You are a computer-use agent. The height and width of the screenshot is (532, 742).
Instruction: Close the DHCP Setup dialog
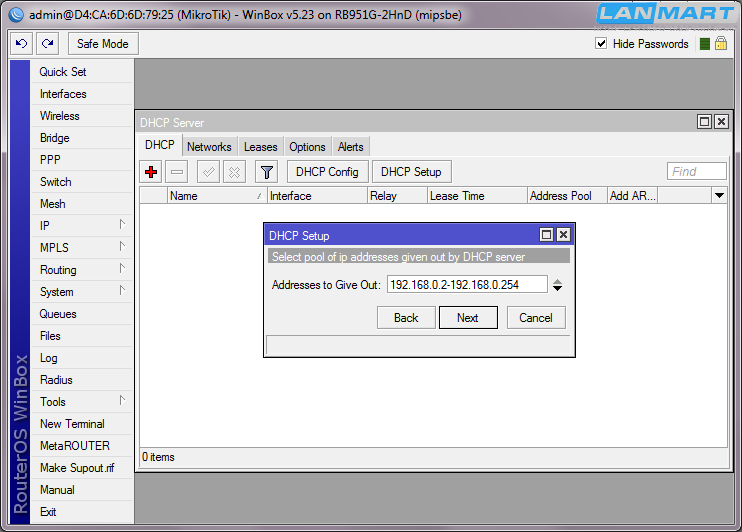pyautogui.click(x=563, y=235)
